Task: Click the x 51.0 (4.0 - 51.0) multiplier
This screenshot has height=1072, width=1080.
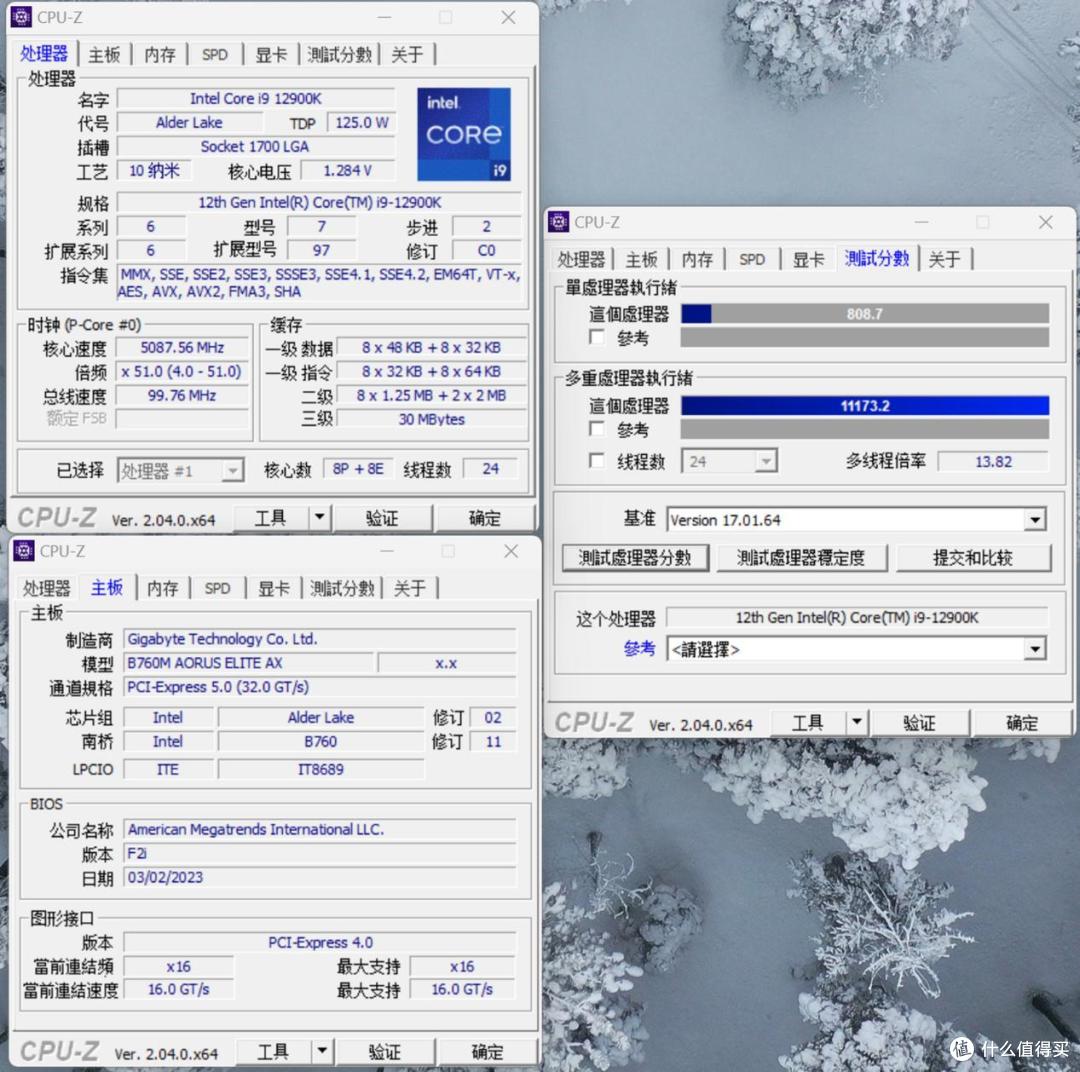Action: coord(182,371)
